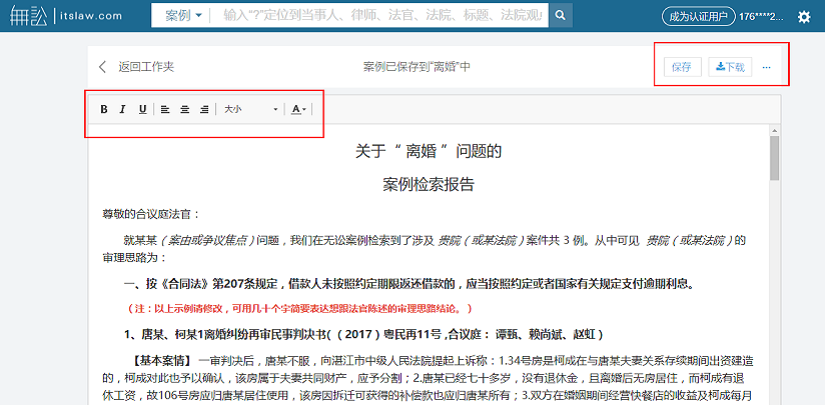
Task: Align text to the left
Action: tap(166, 109)
